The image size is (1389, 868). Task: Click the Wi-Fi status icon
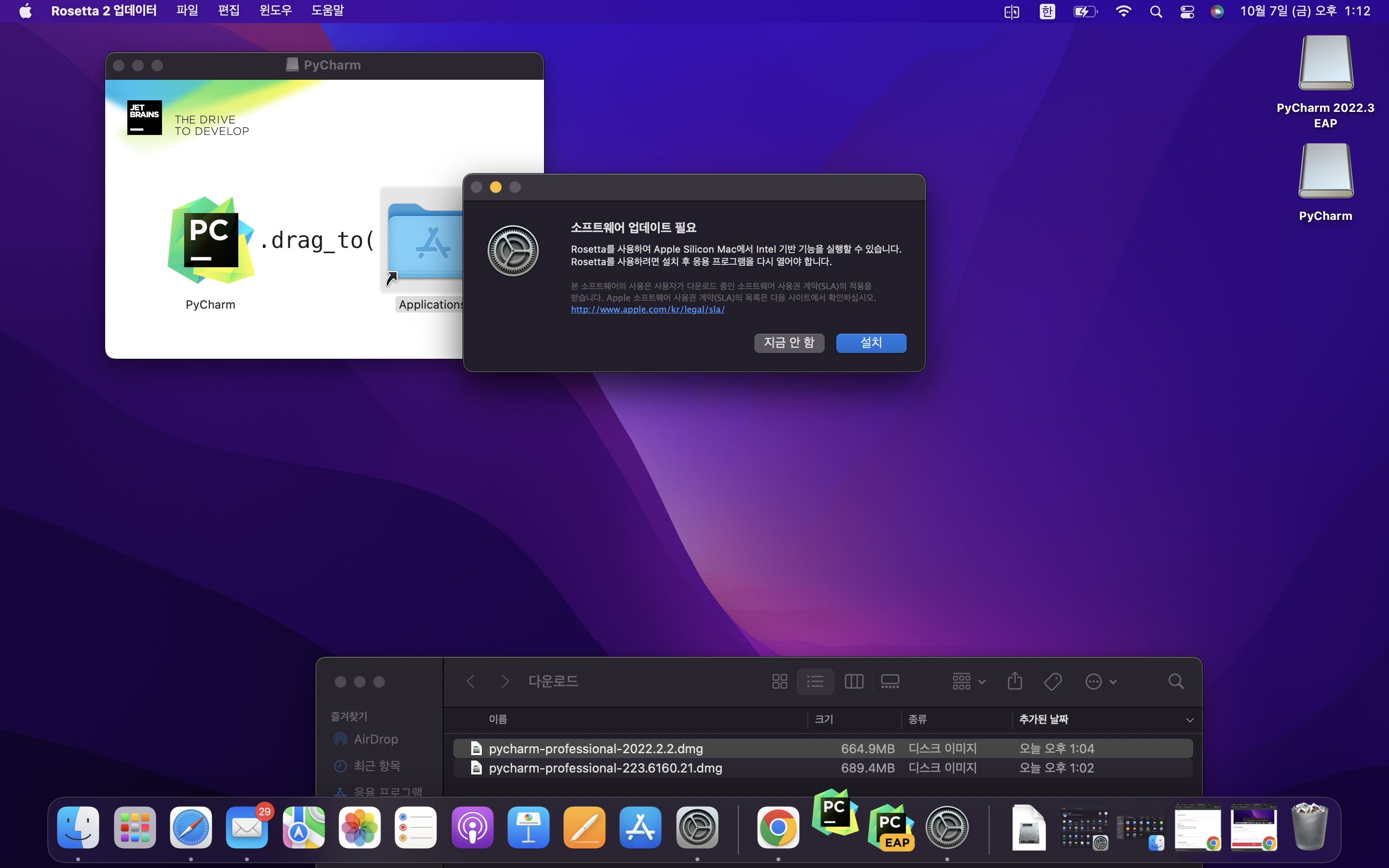[x=1123, y=12]
